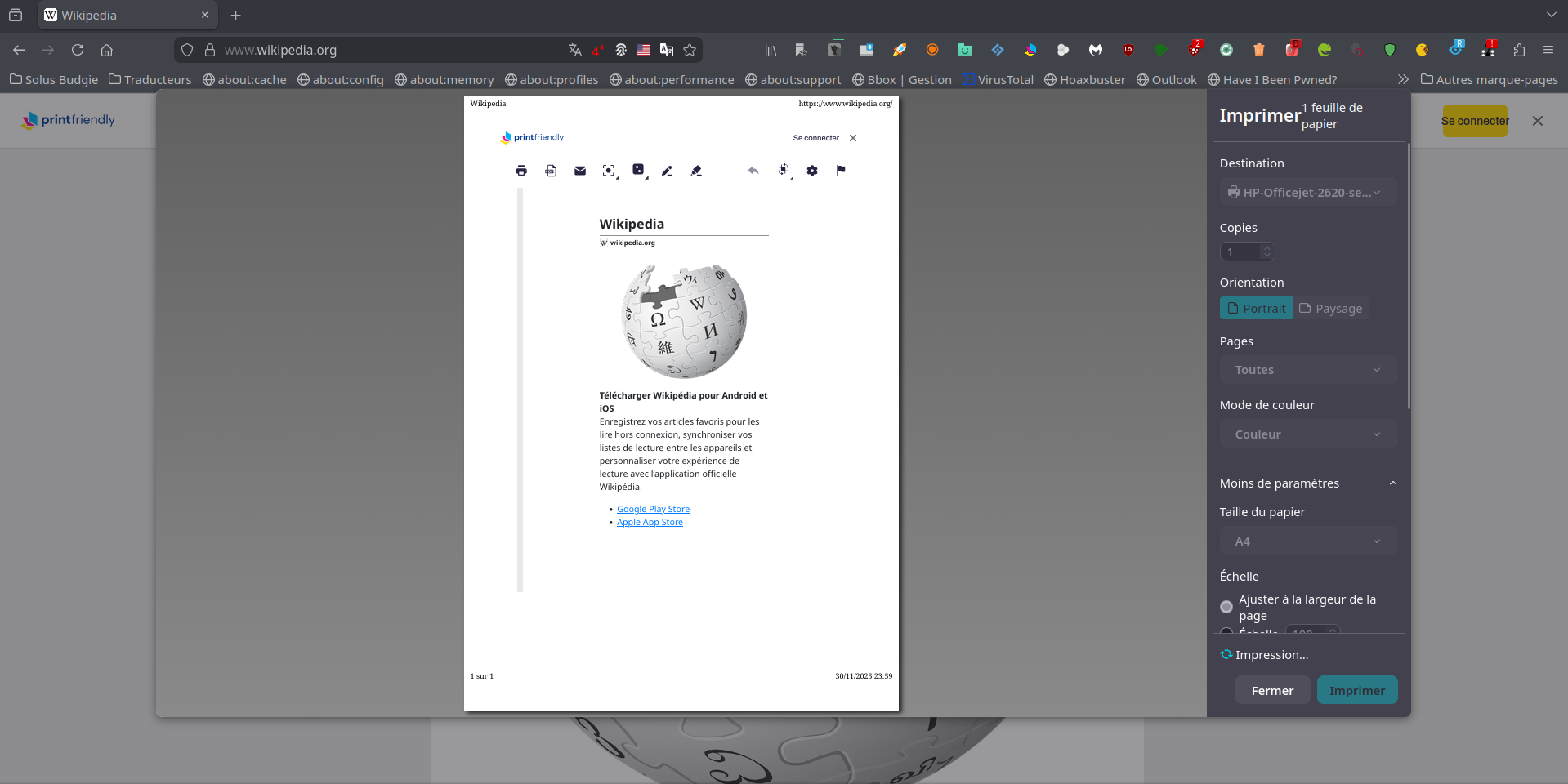Open the Taille du papier A4 dropdown
Screen dimensions: 1568x784
tap(1307, 541)
